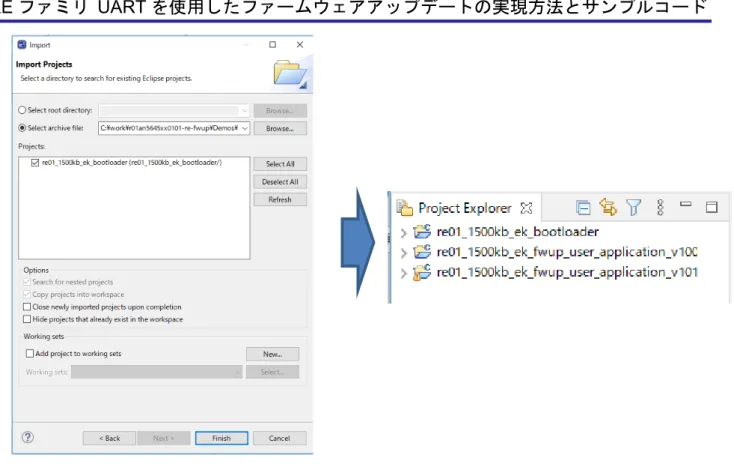Click New... in Working sets
734x473 pixels.
click(x=272, y=354)
